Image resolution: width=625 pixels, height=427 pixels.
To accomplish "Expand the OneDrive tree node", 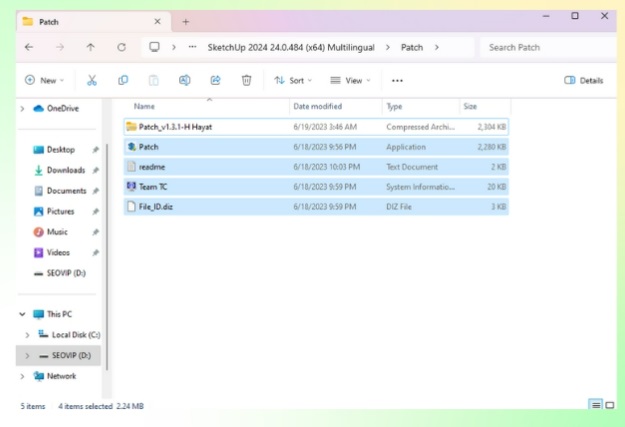I will tap(23, 108).
